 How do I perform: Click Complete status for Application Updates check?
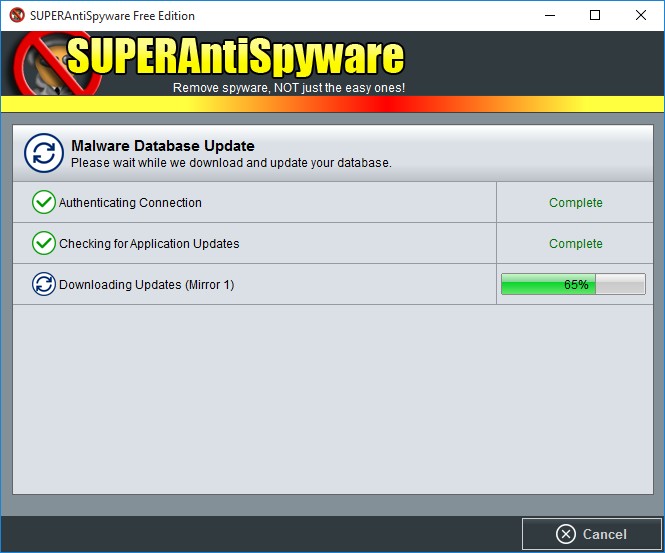tap(576, 244)
